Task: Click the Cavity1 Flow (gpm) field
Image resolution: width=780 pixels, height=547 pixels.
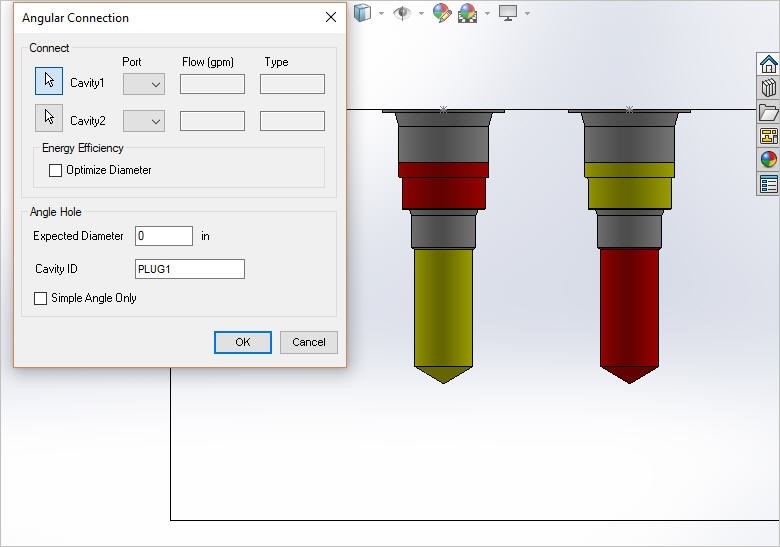Action: click(x=212, y=84)
